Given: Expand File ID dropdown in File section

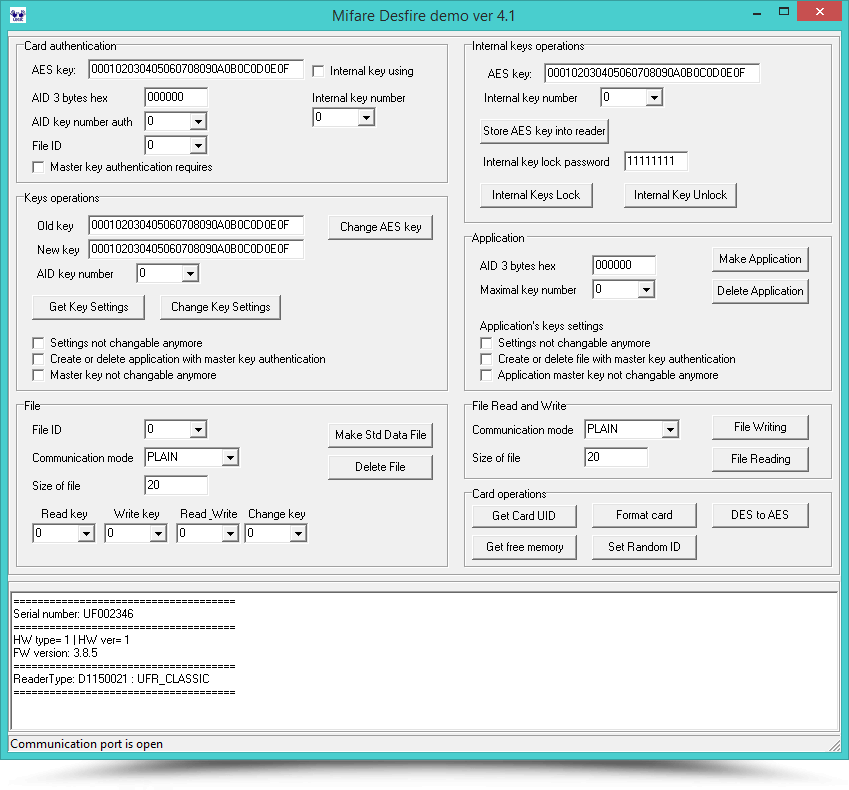Looking at the screenshot, I should pos(198,430).
